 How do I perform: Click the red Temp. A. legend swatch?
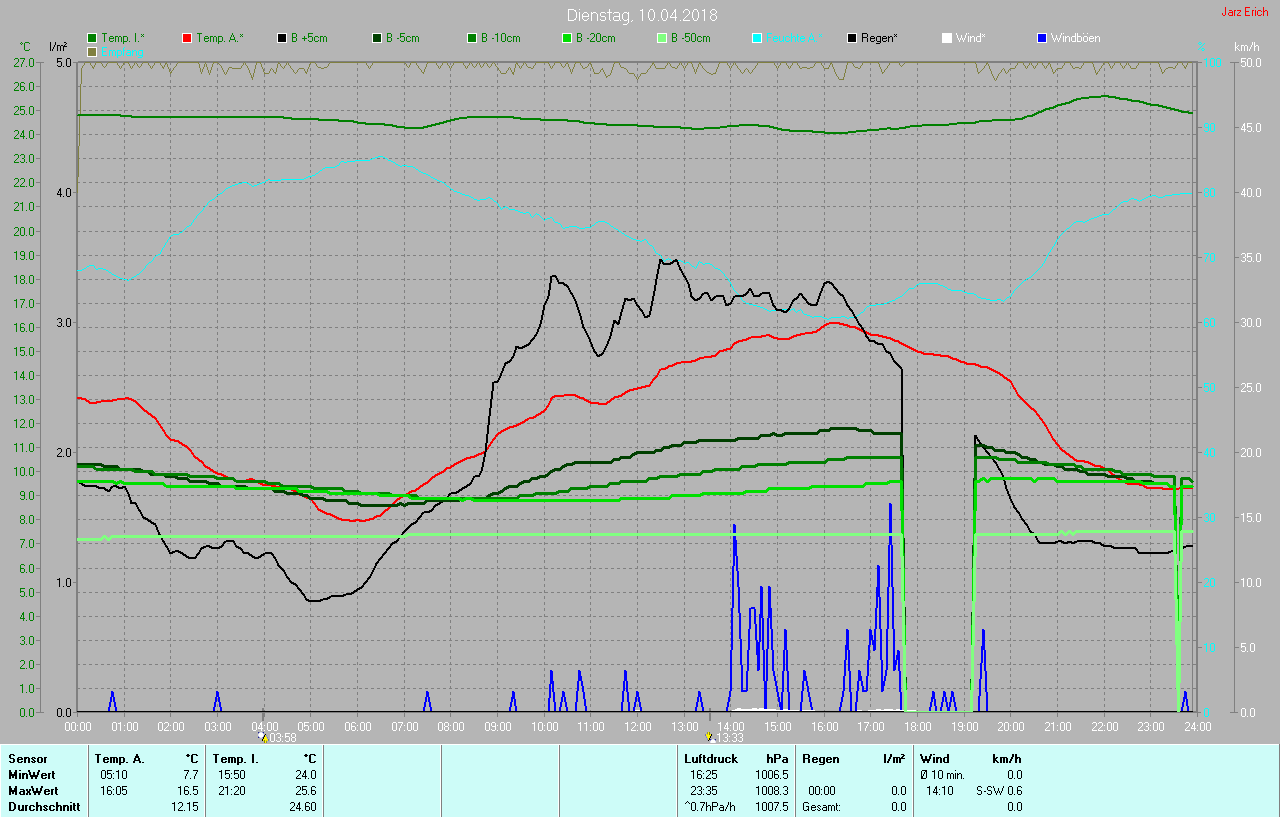click(x=187, y=38)
